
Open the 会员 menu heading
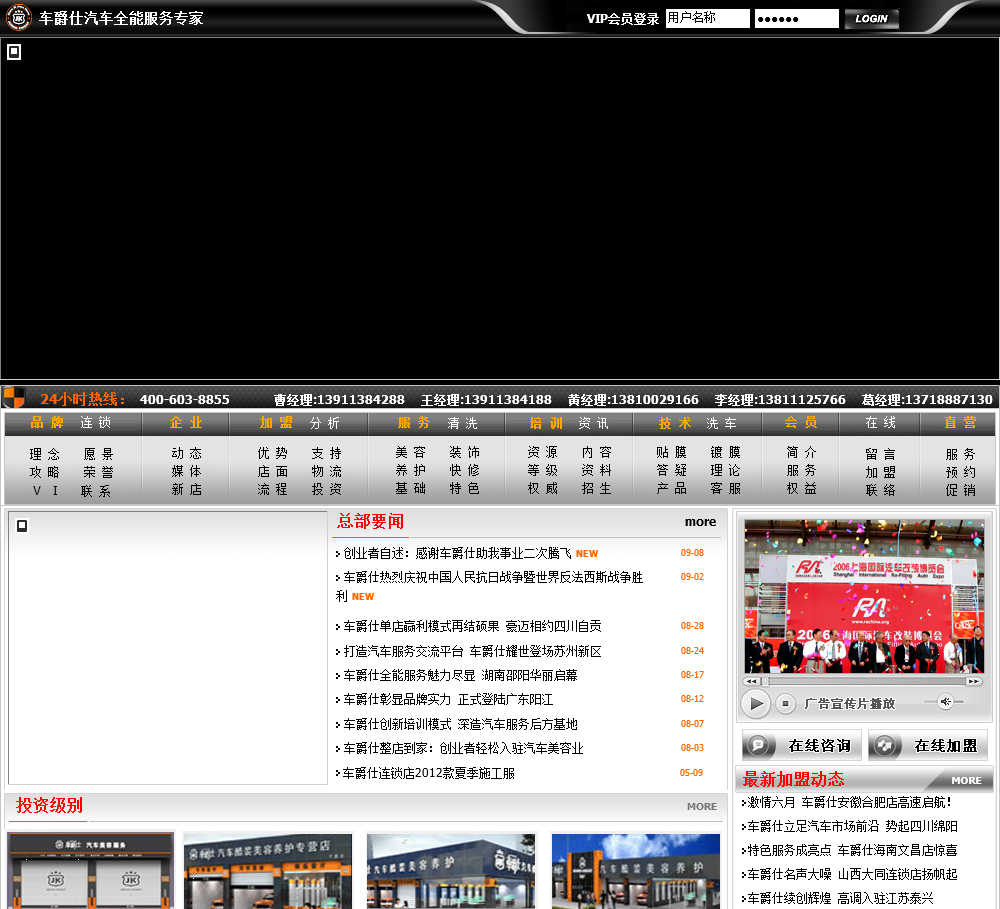click(x=801, y=422)
